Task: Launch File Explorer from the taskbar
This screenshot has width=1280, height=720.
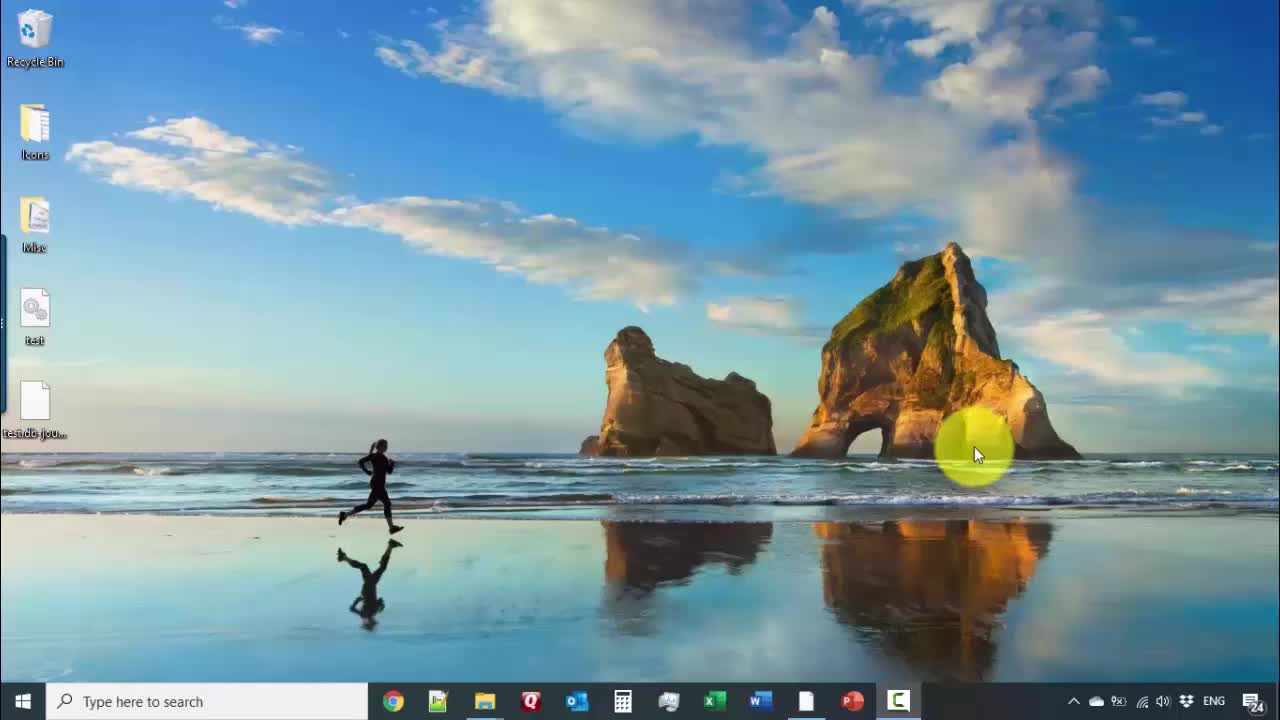Action: (x=485, y=701)
